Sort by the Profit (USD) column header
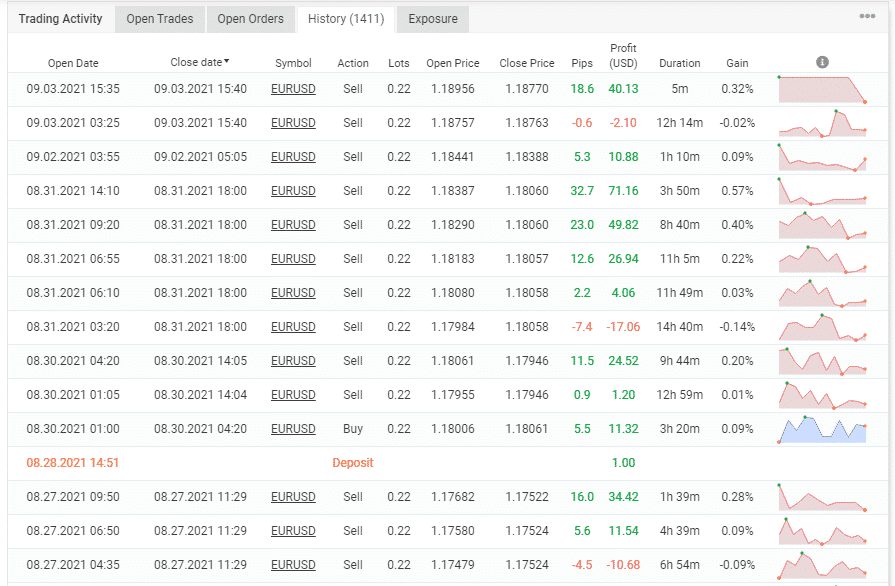This screenshot has width=895, height=586. 623,56
